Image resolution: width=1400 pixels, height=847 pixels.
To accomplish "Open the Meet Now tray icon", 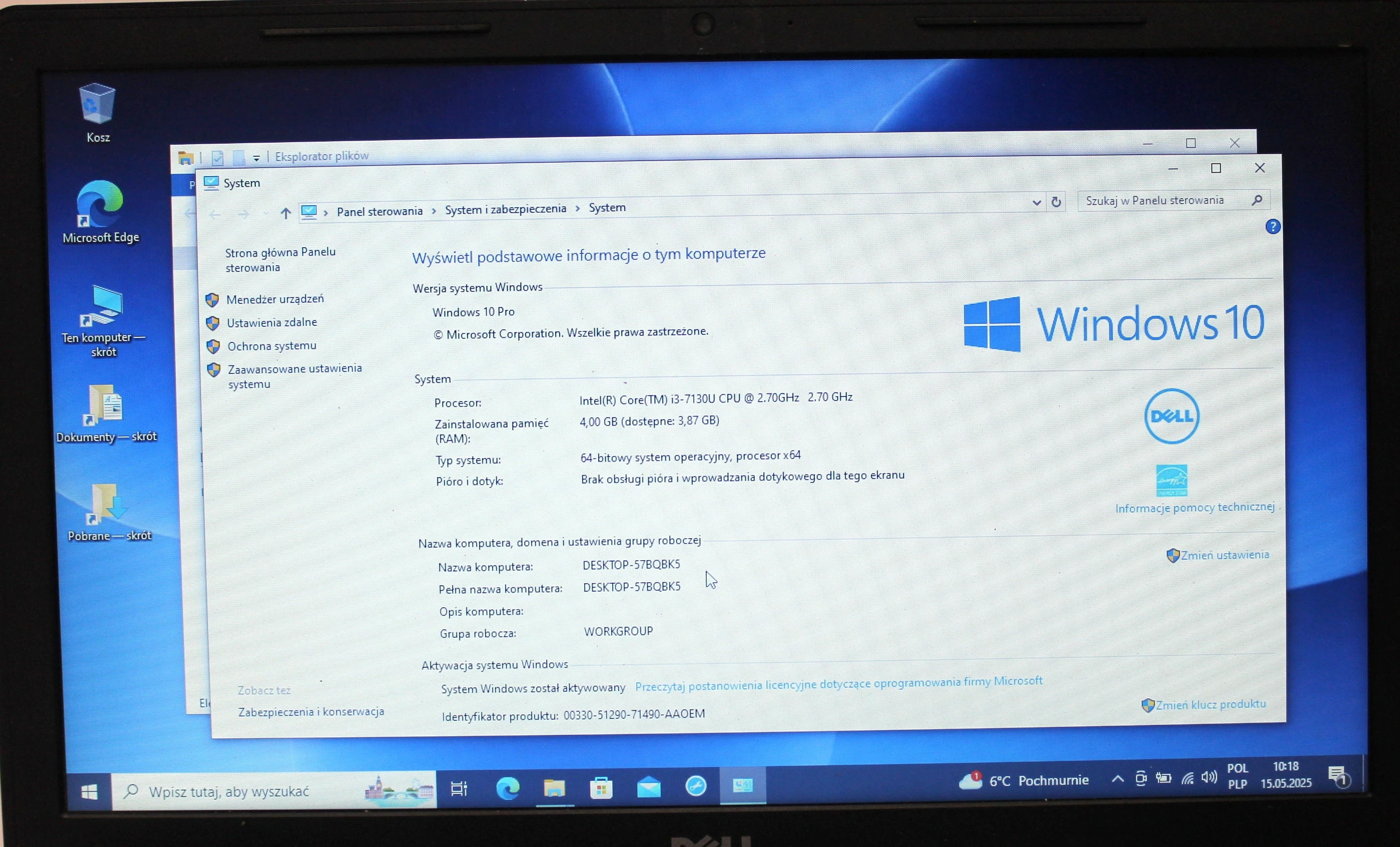I will pos(1140,779).
